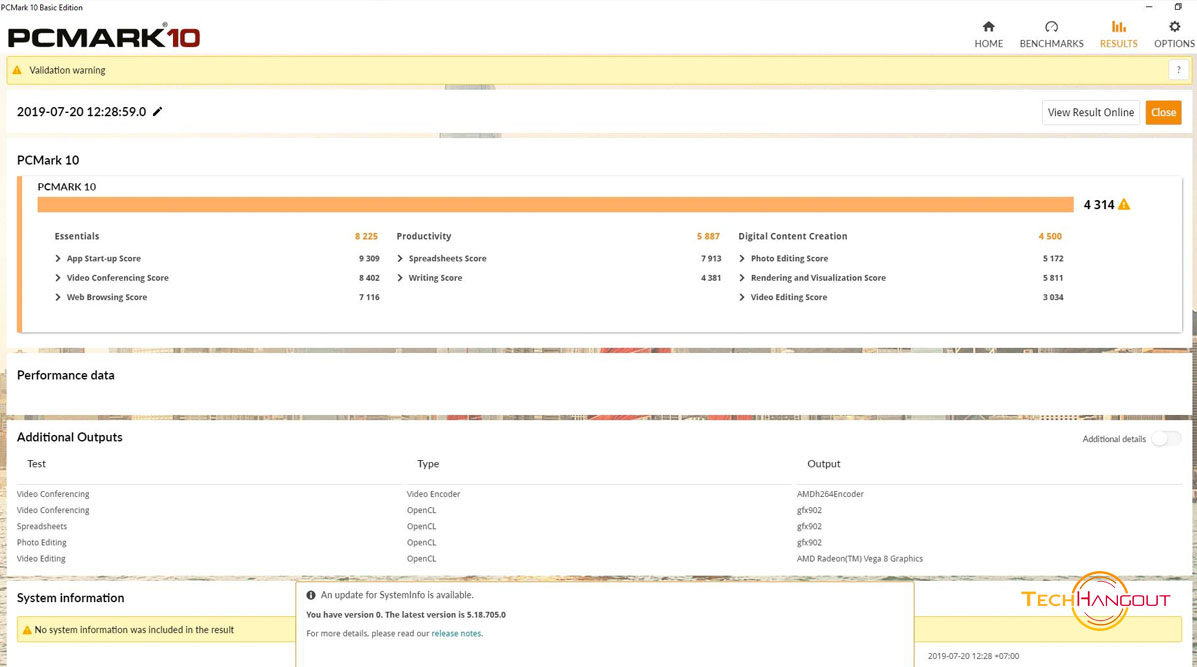Click the Essentials heading
The height and width of the screenshot is (667, 1197).
[77, 237]
